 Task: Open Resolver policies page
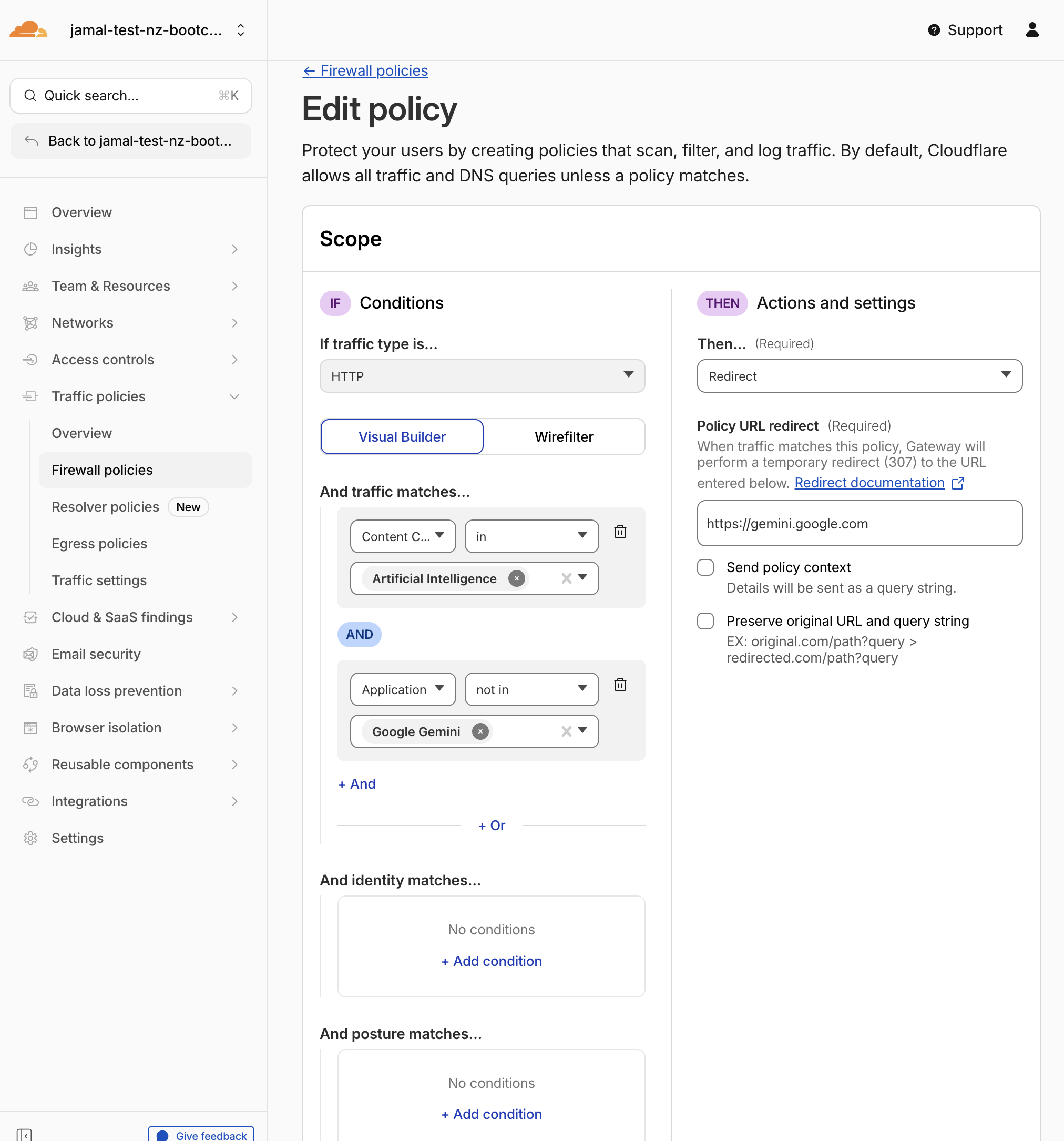pyautogui.click(x=105, y=507)
